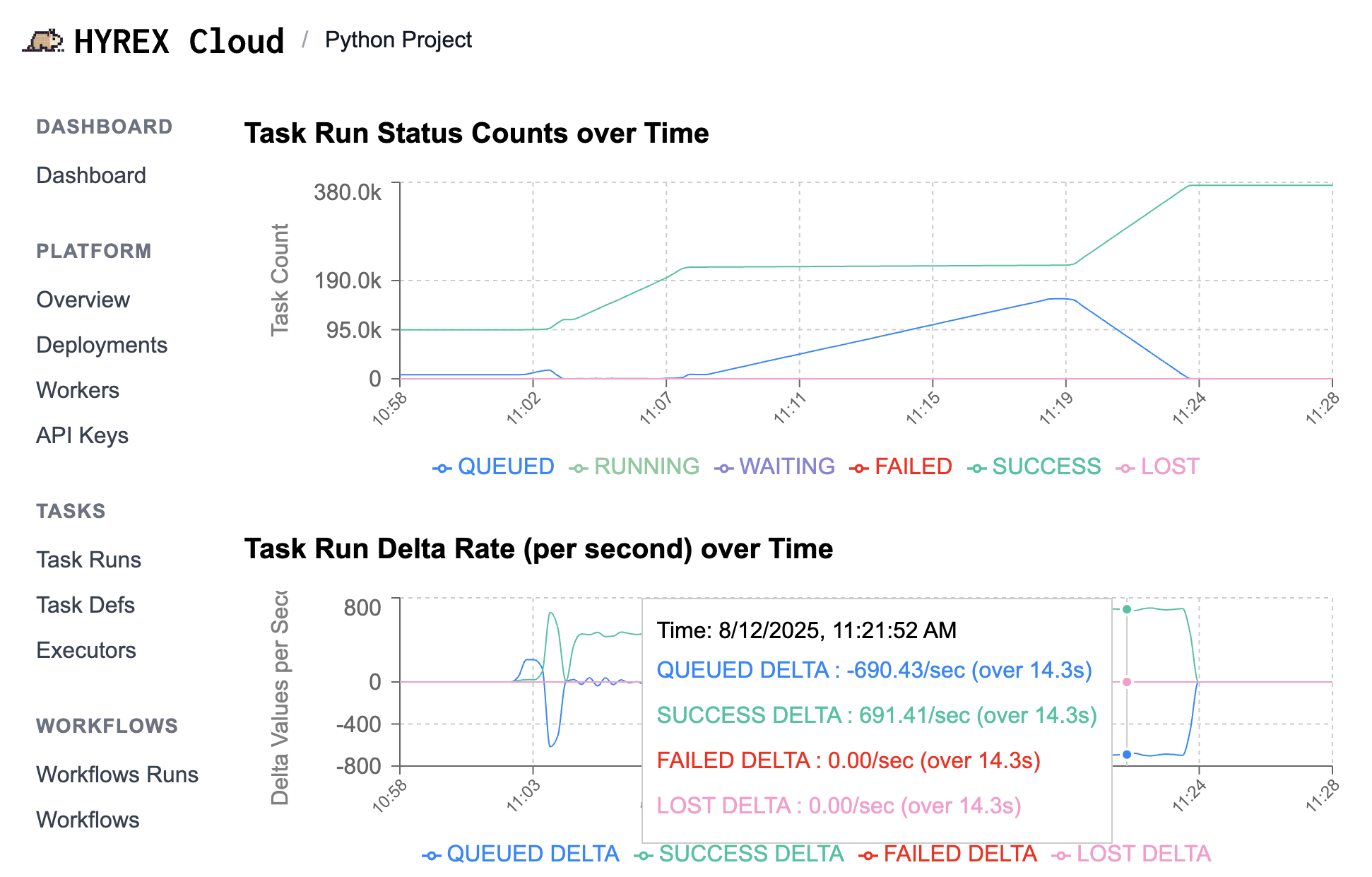The width and height of the screenshot is (1372, 877).
Task: Toggle the QUEUED series legend item
Action: pos(505,466)
